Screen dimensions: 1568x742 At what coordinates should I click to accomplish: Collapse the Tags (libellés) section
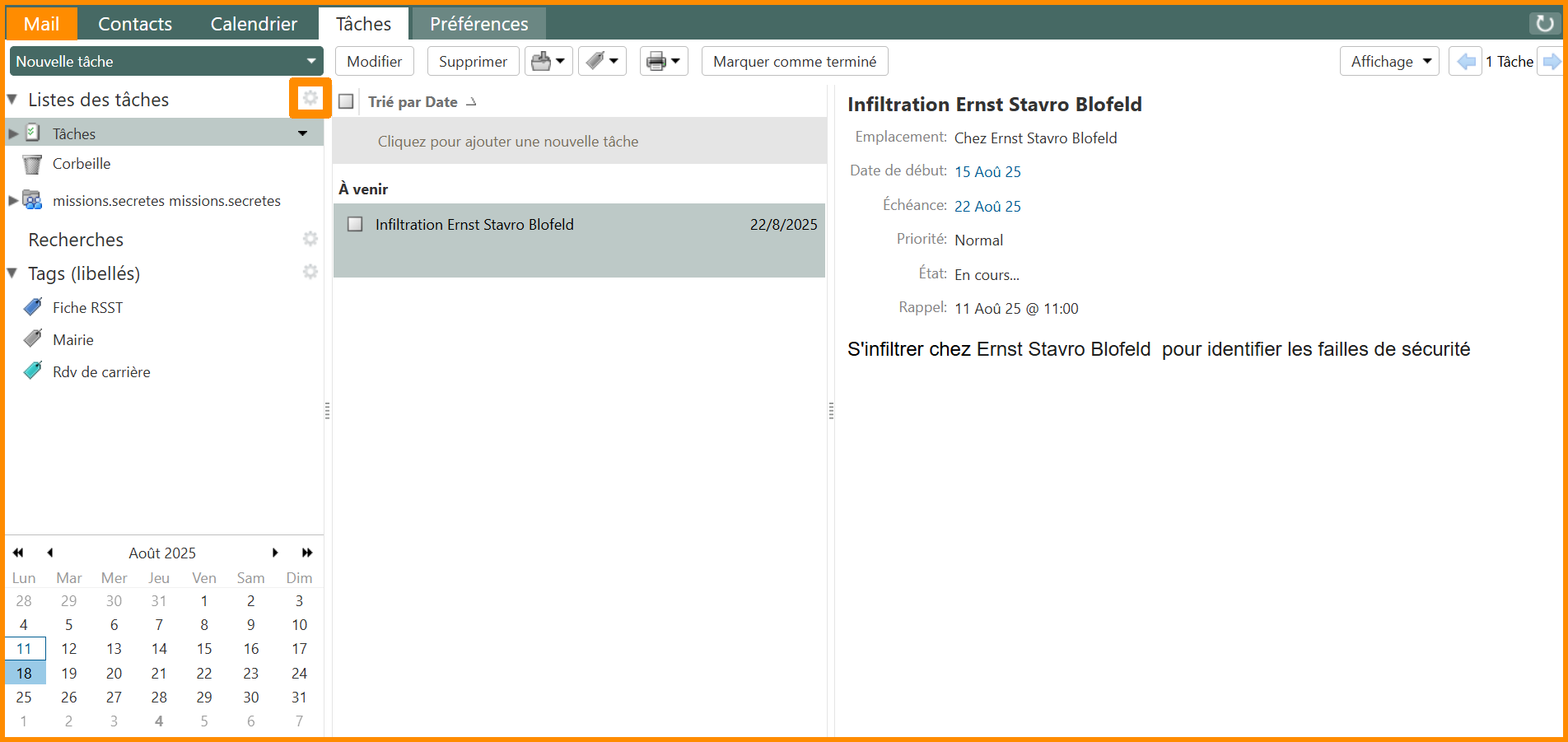13,273
